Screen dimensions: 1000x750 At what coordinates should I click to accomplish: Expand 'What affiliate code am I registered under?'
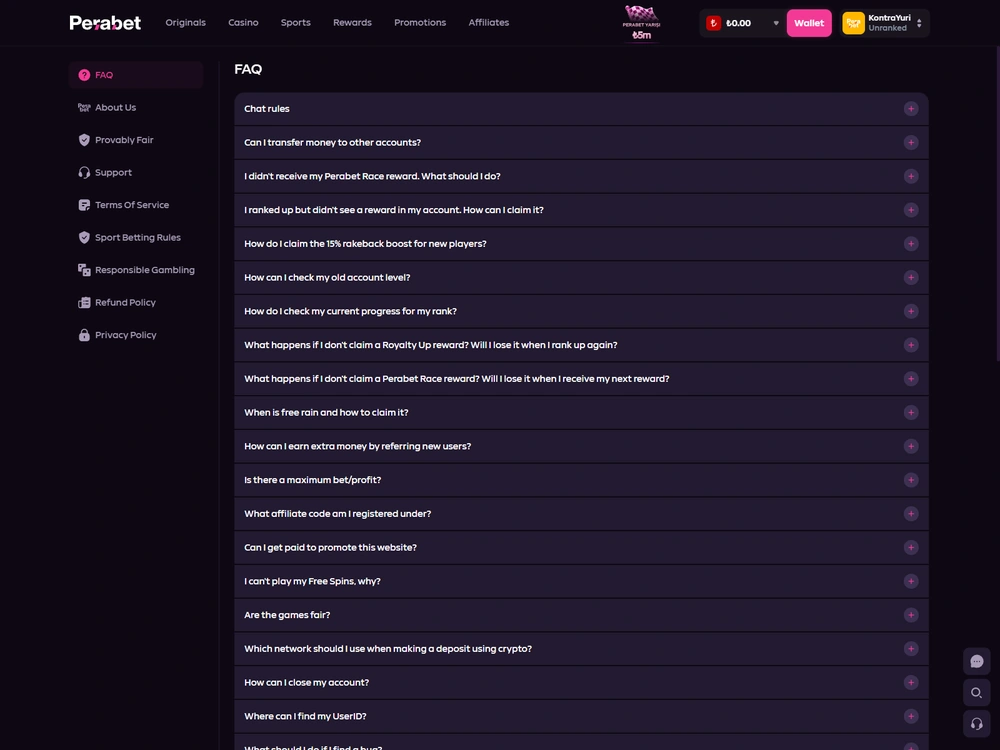click(x=581, y=514)
